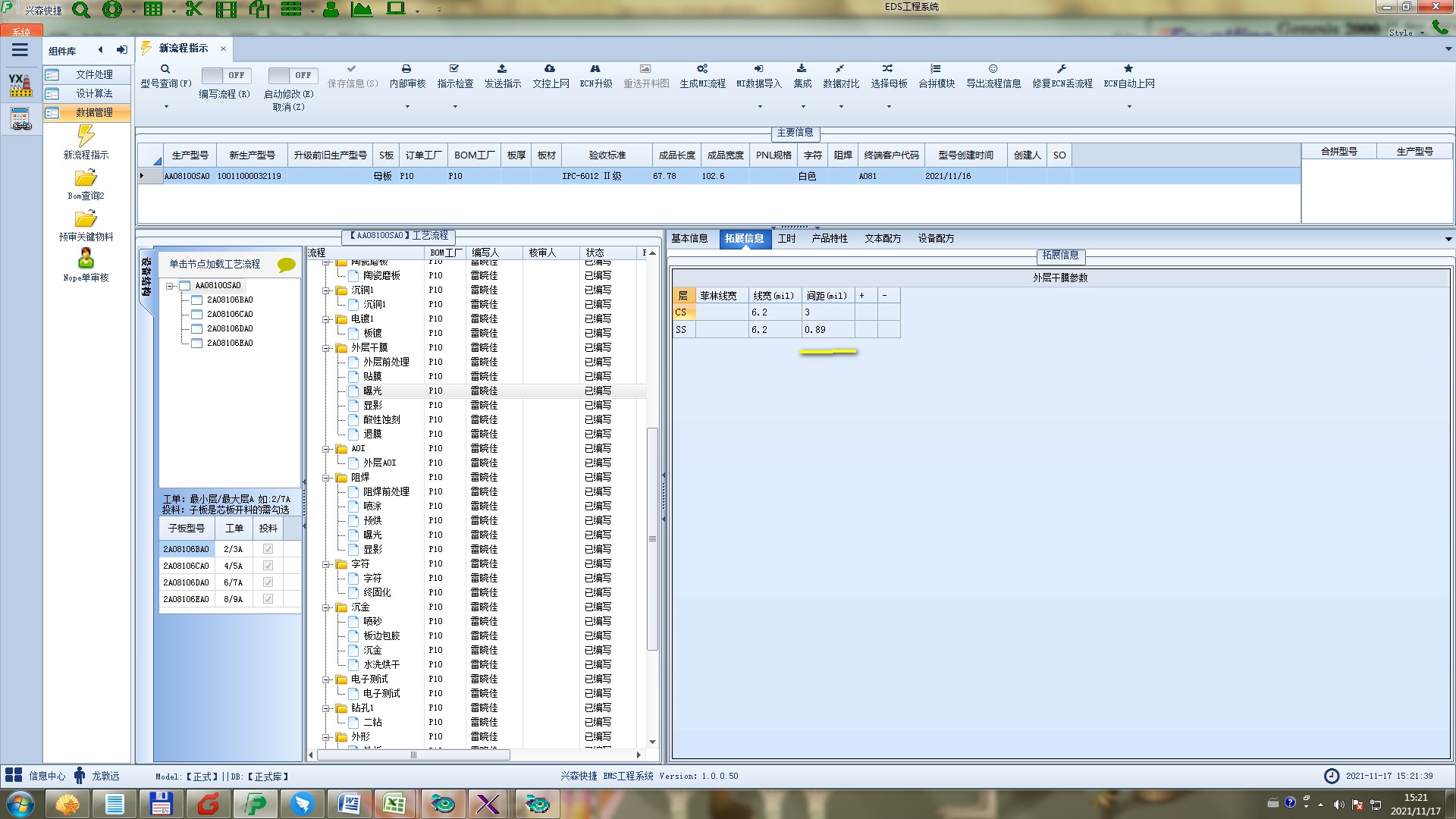The width and height of the screenshot is (1456, 819).
Task: Uncheck 投料 checkbox for 2A08106BA0
Action: click(268, 549)
